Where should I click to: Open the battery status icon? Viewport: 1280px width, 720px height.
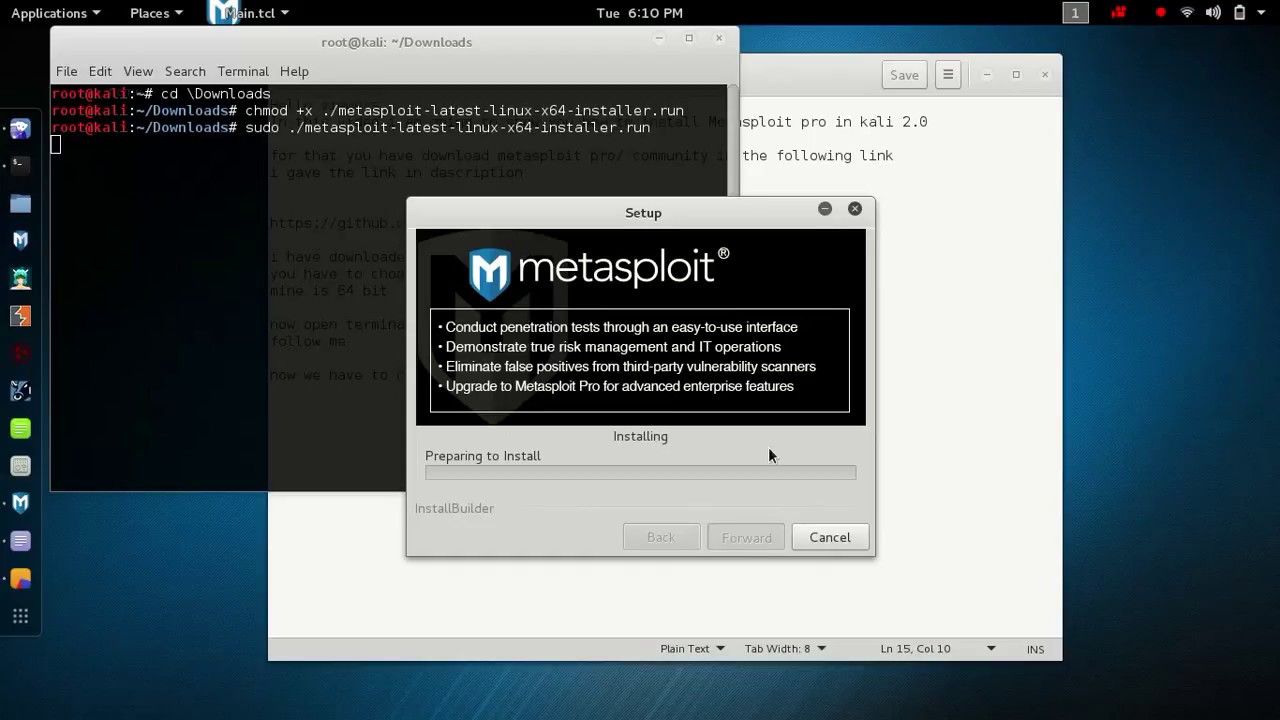[x=1239, y=13]
